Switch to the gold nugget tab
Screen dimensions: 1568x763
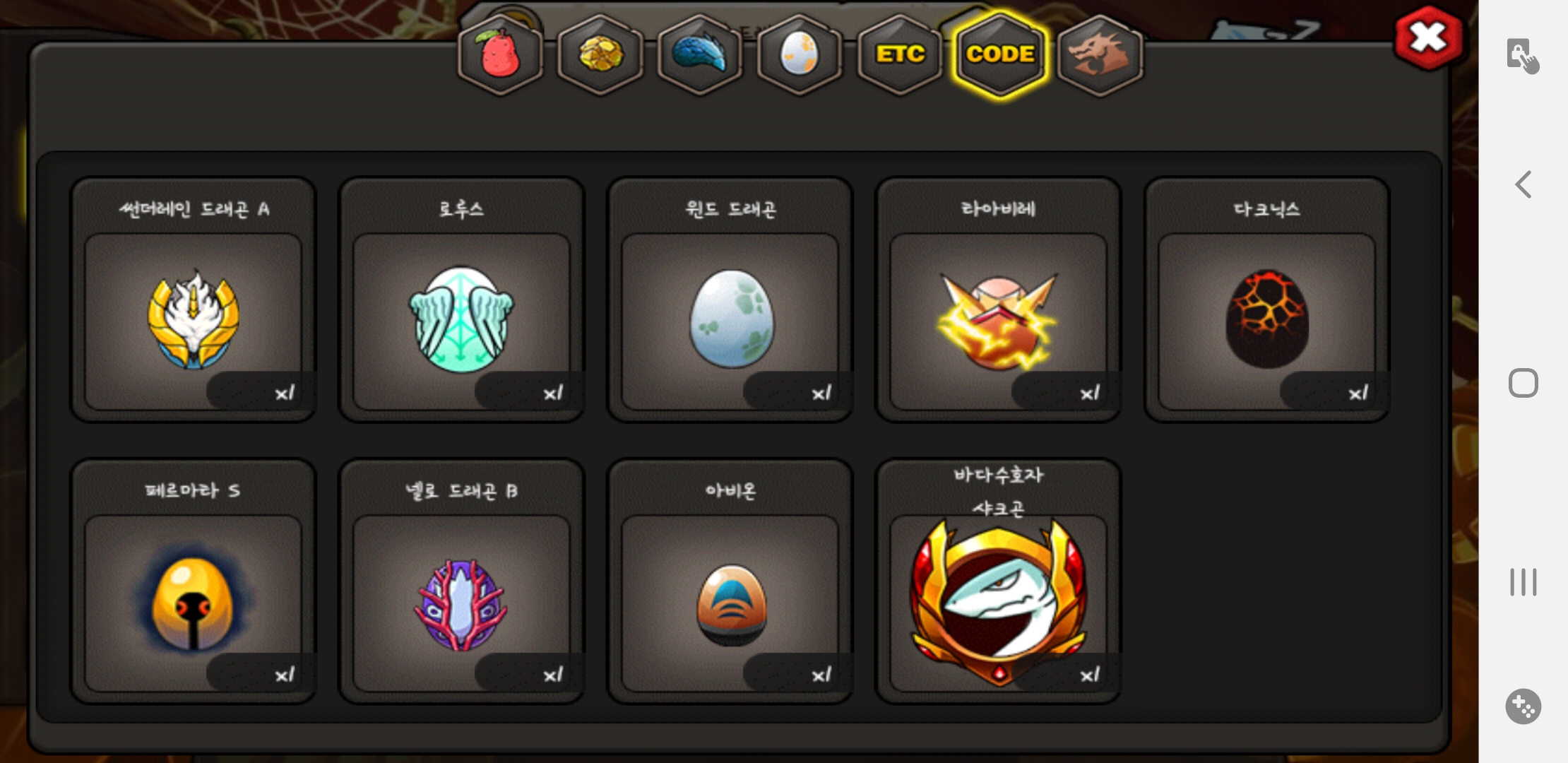click(600, 54)
